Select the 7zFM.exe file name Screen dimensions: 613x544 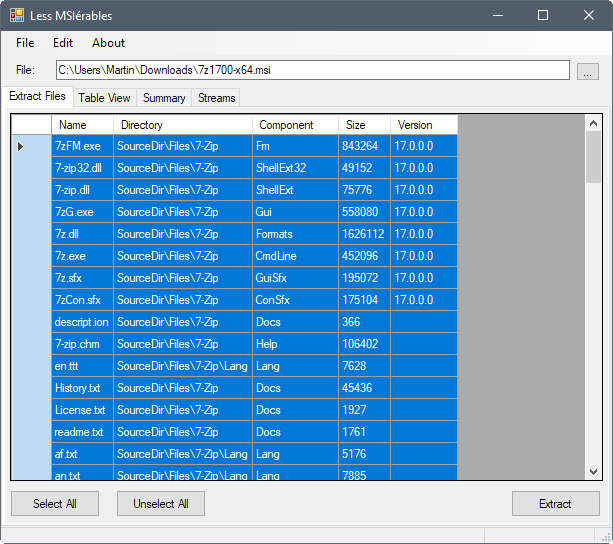tap(78, 146)
